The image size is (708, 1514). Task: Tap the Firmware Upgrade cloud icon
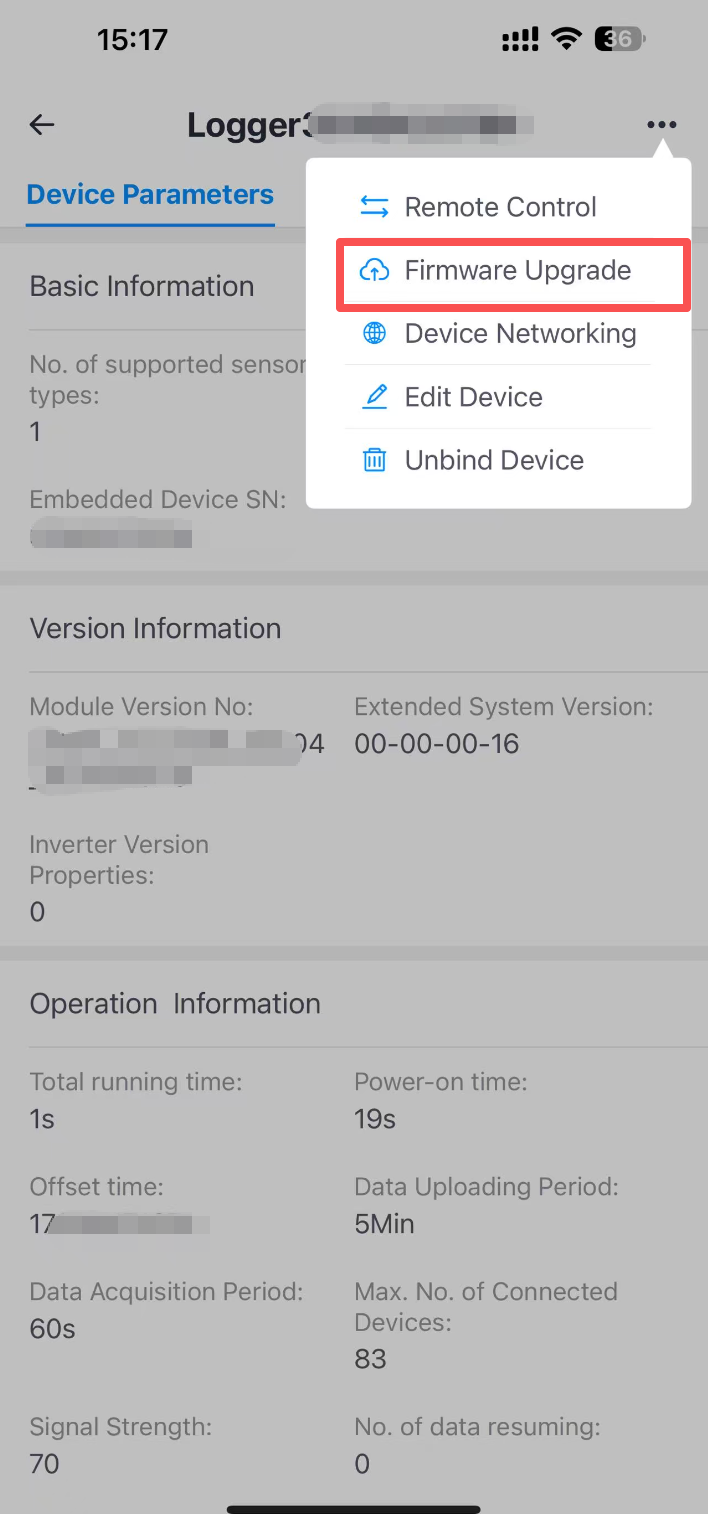pos(374,270)
